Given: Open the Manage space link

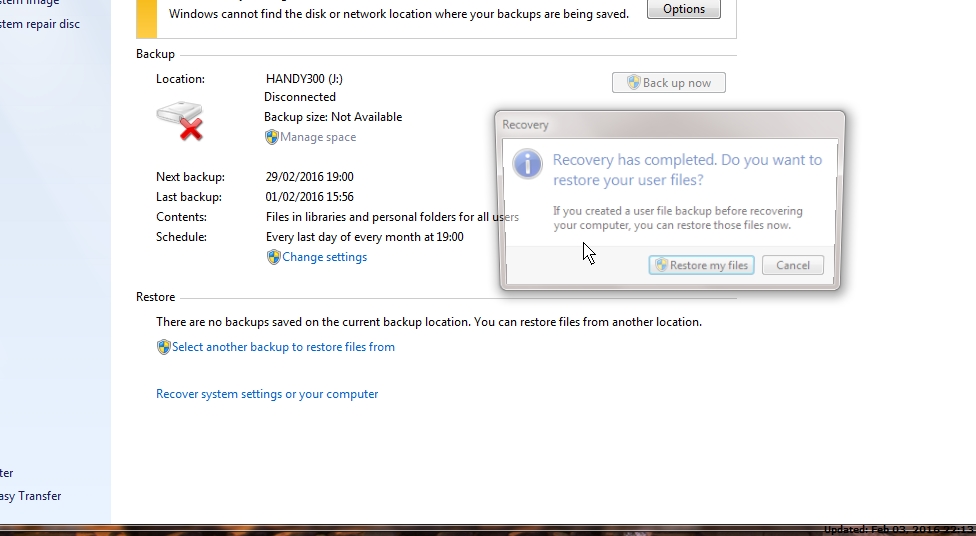Looking at the screenshot, I should 317,137.
